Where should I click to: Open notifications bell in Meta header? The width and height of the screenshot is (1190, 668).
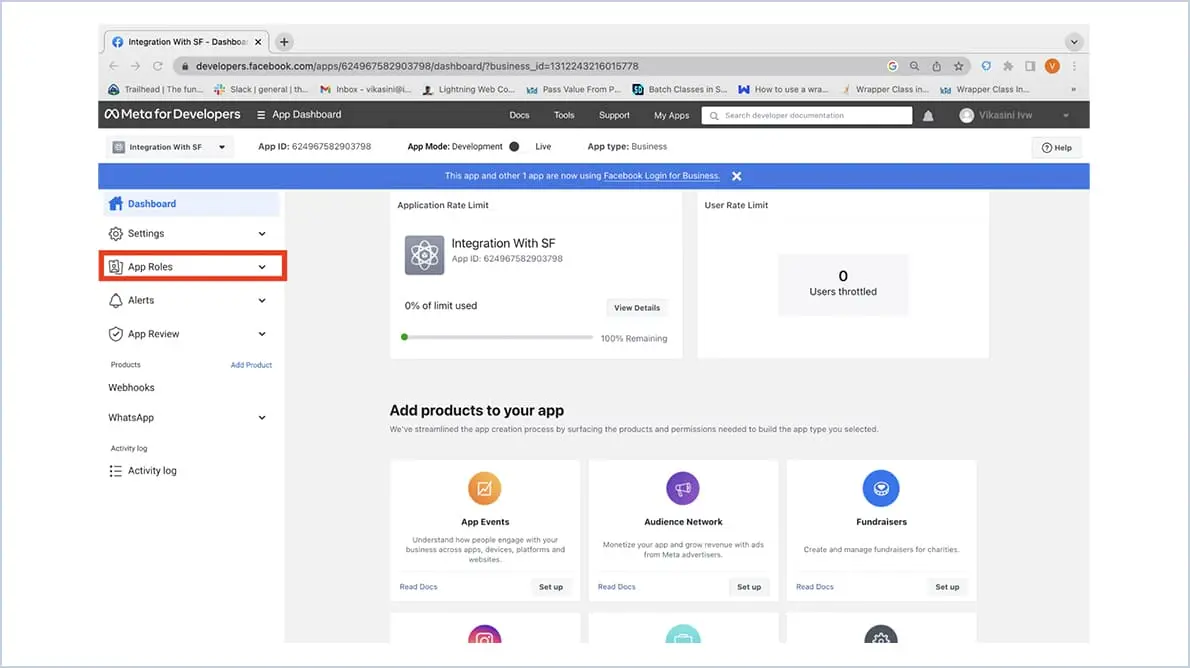click(928, 115)
